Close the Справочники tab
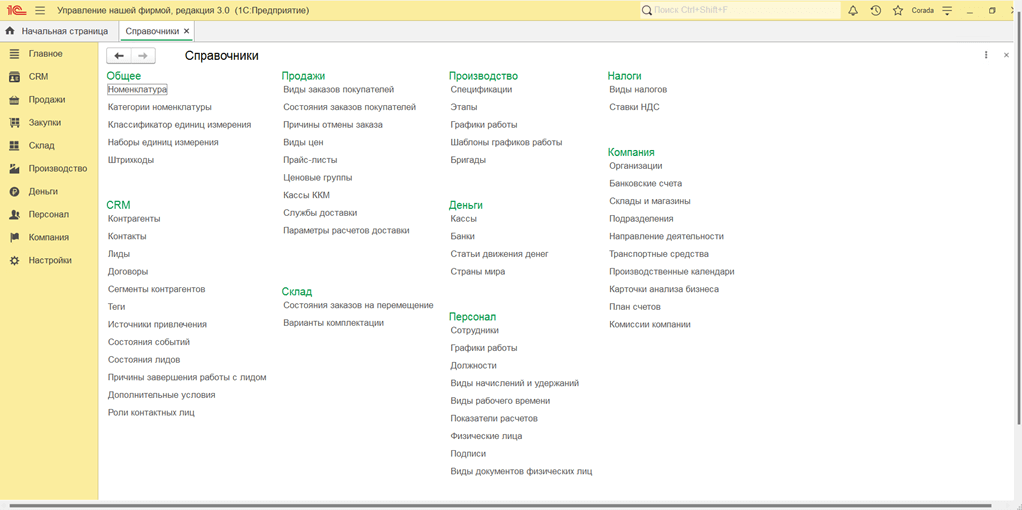The height and width of the screenshot is (510, 1022). point(187,32)
